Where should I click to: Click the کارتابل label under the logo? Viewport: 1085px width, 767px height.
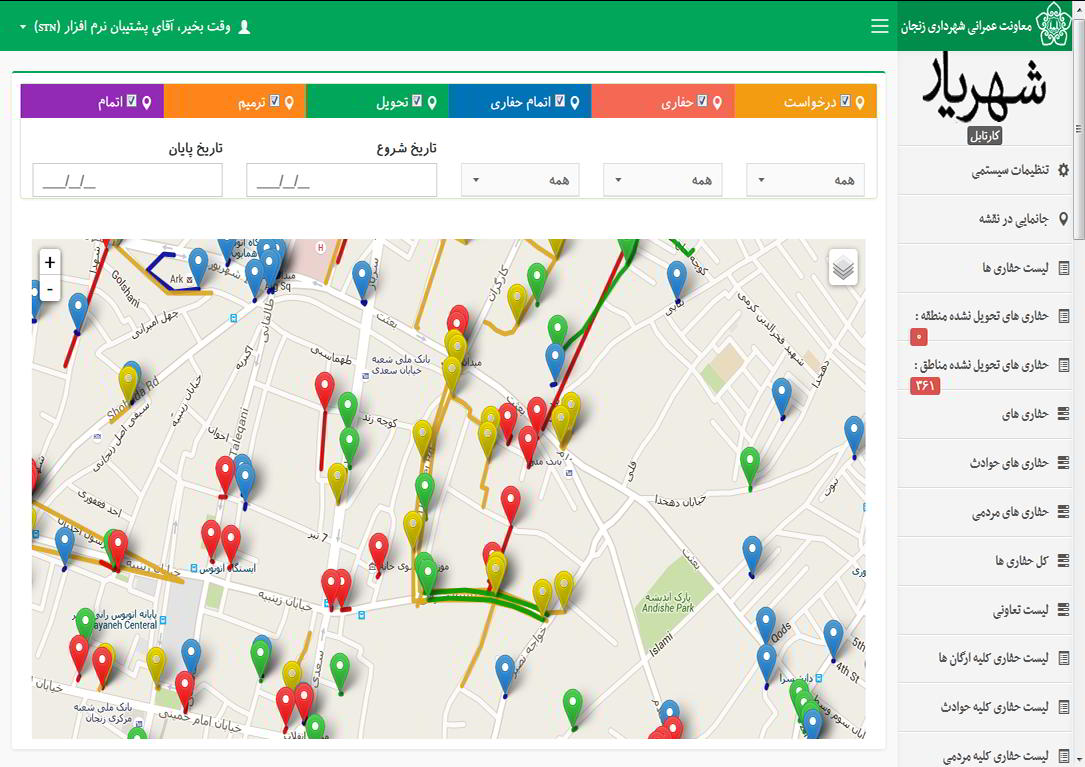click(985, 136)
